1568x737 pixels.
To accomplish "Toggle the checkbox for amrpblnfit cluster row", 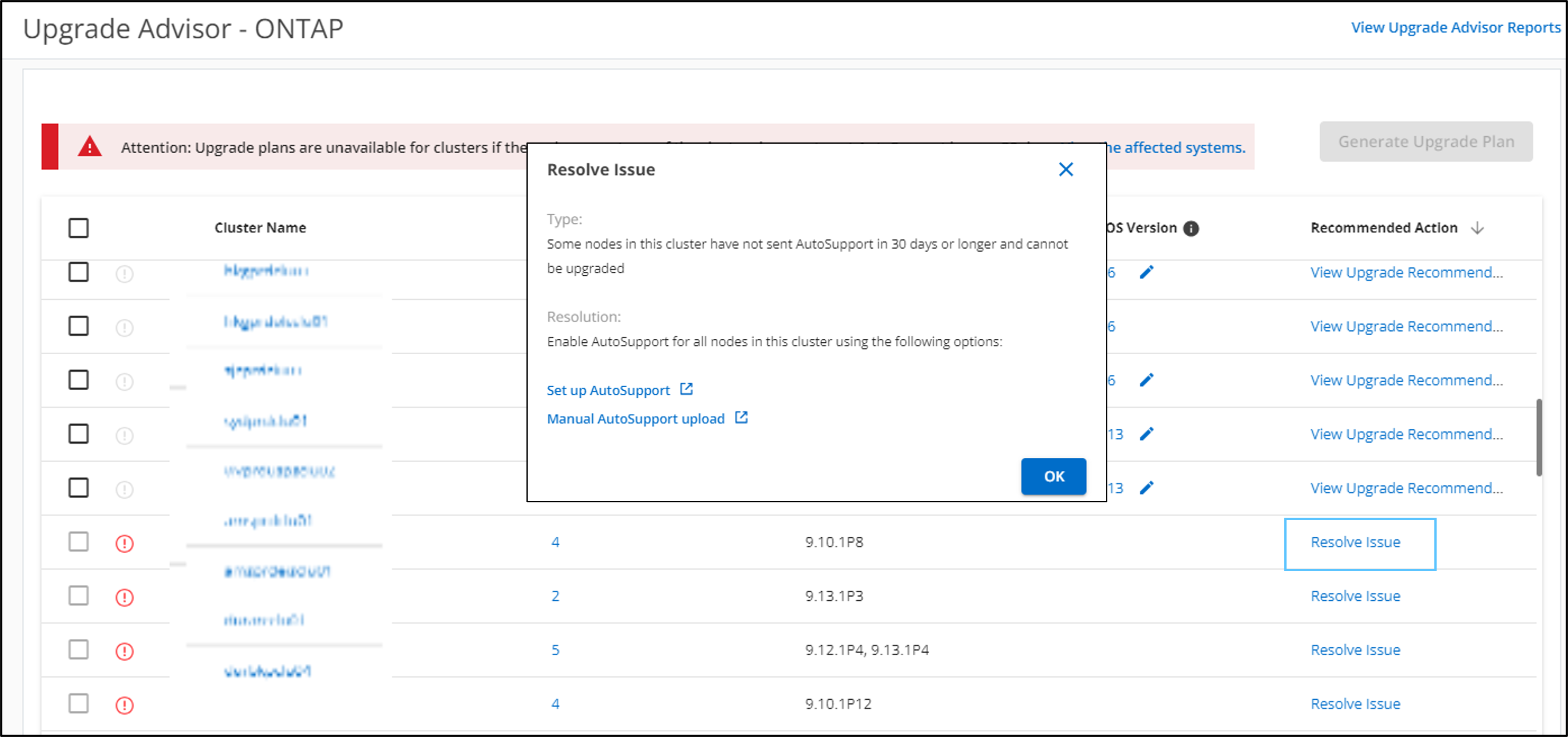I will click(x=78, y=543).
